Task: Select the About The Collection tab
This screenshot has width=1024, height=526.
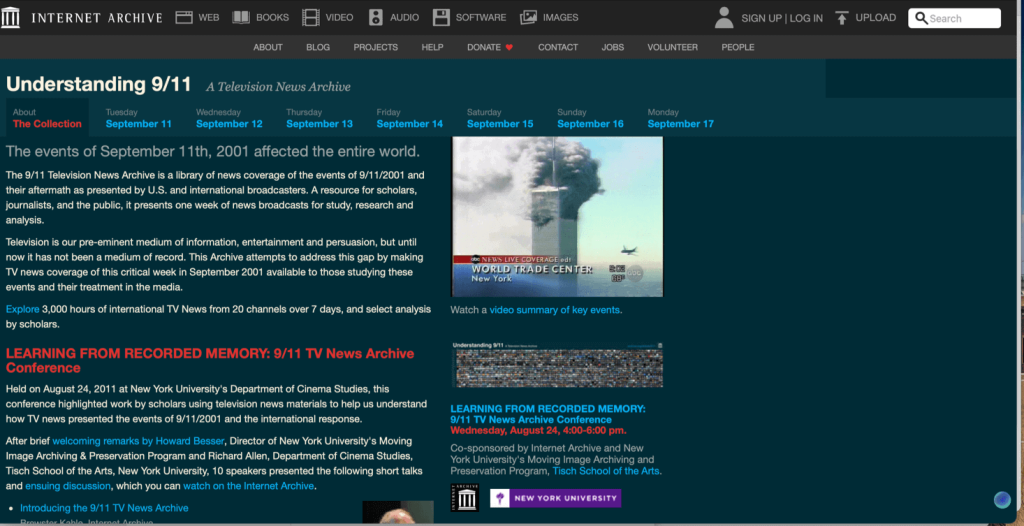Action: point(47,118)
